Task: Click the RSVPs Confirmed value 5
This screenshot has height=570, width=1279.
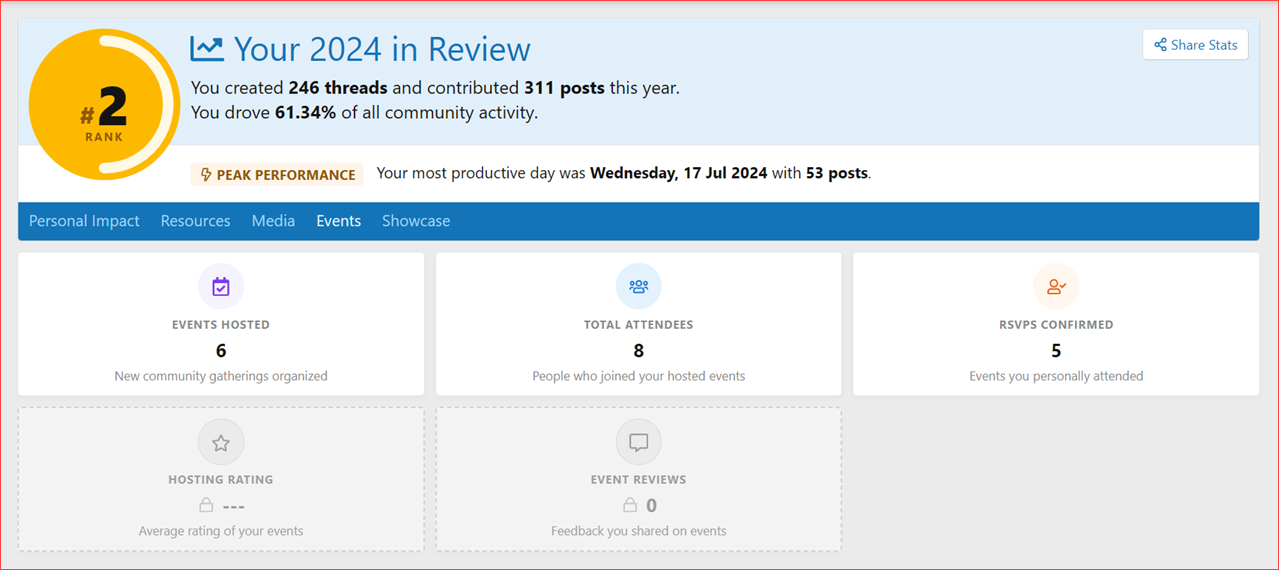Action: 1056,350
